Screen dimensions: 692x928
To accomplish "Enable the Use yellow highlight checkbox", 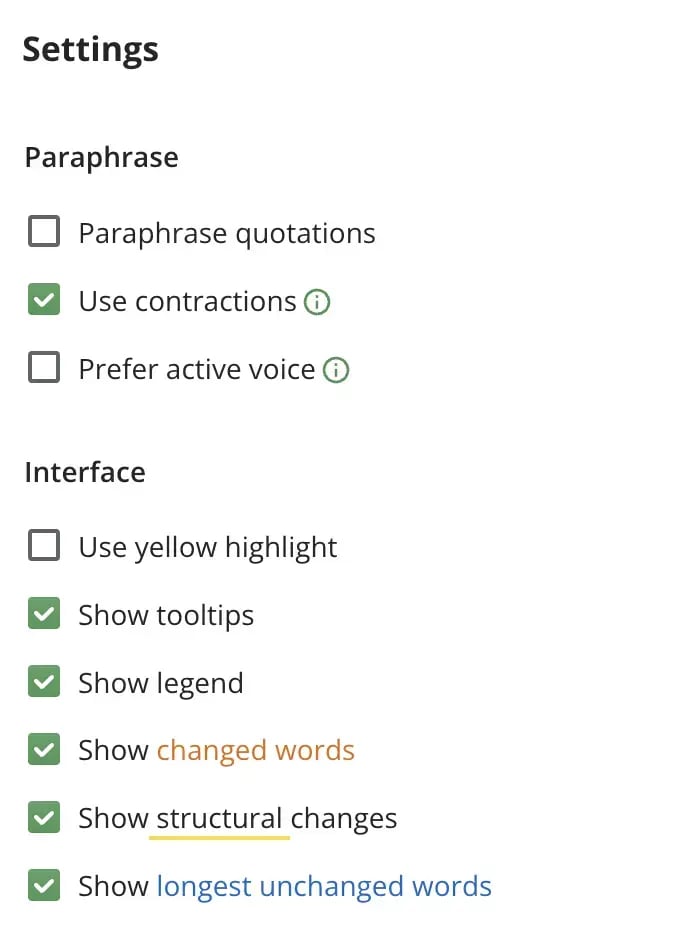I will pos(44,547).
